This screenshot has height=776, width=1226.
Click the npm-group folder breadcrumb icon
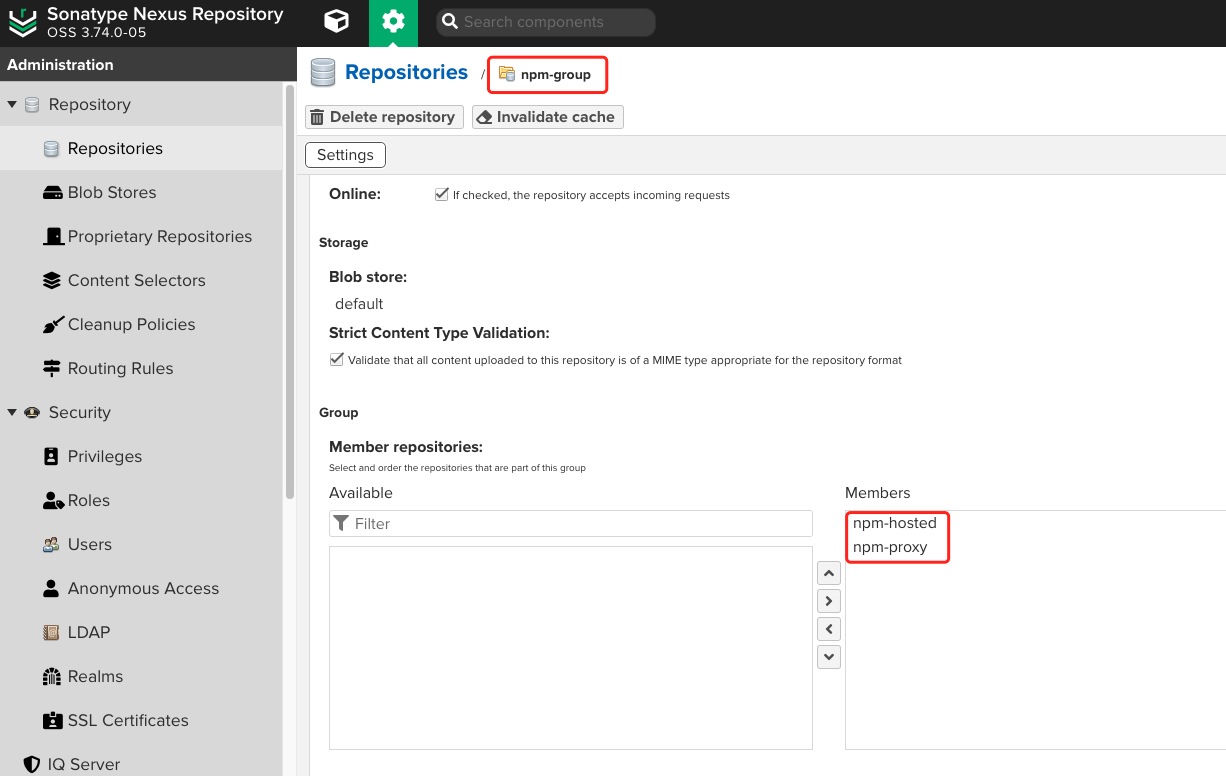(507, 74)
